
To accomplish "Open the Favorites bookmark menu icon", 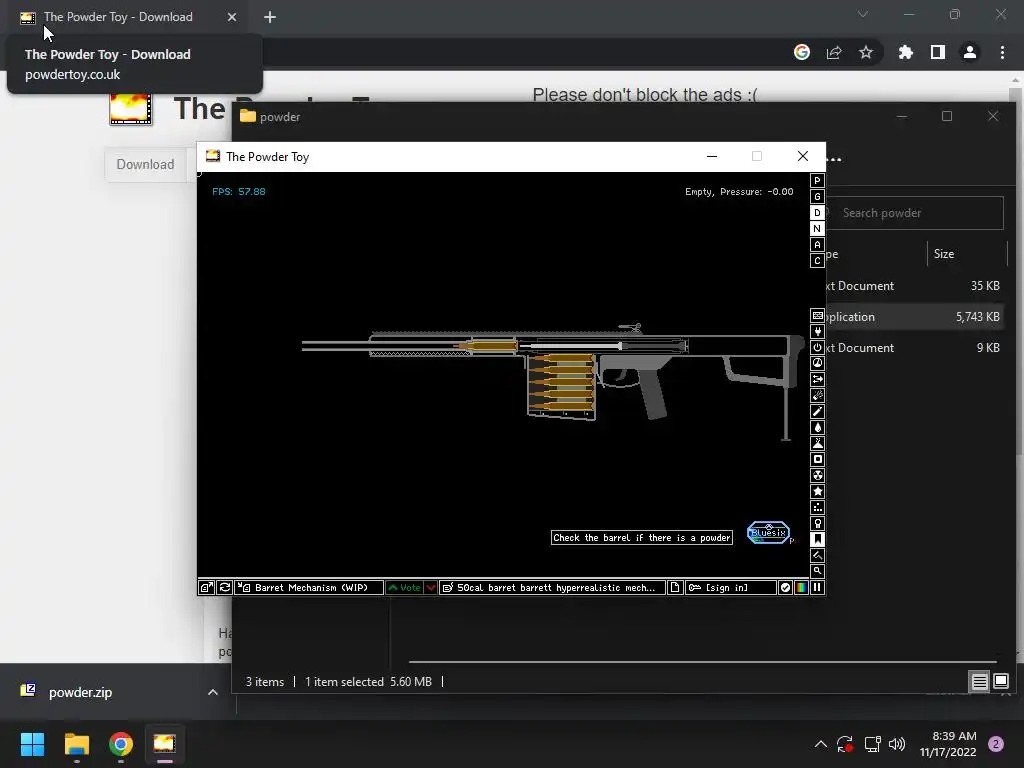I will (x=817, y=539).
